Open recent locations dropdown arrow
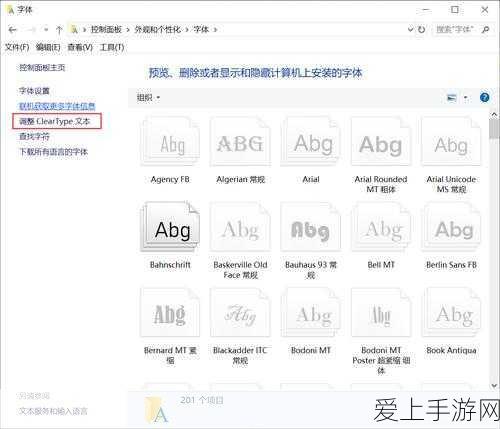This screenshot has width=500, height=429. (46, 30)
